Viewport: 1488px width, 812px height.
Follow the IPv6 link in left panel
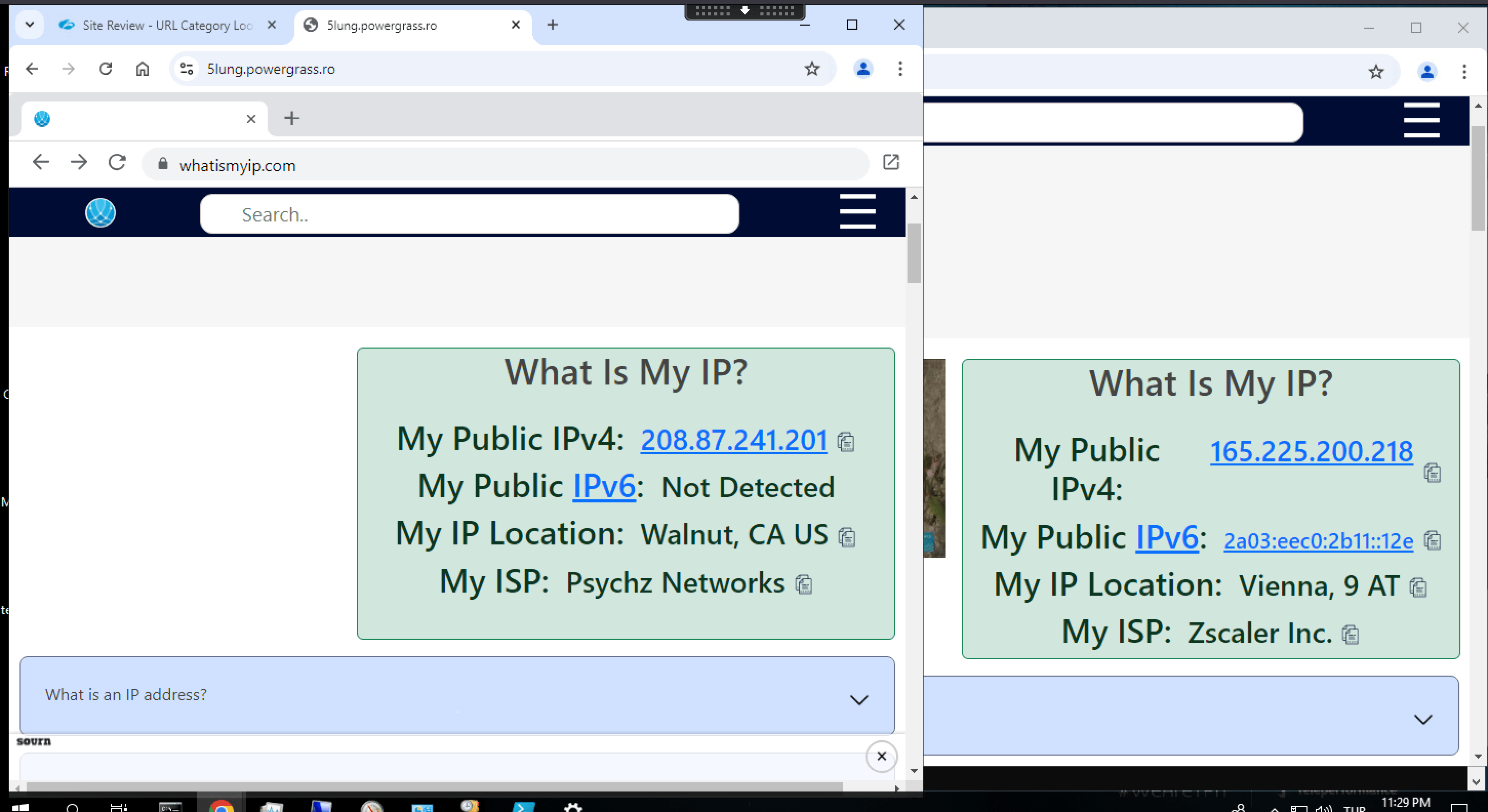(604, 486)
